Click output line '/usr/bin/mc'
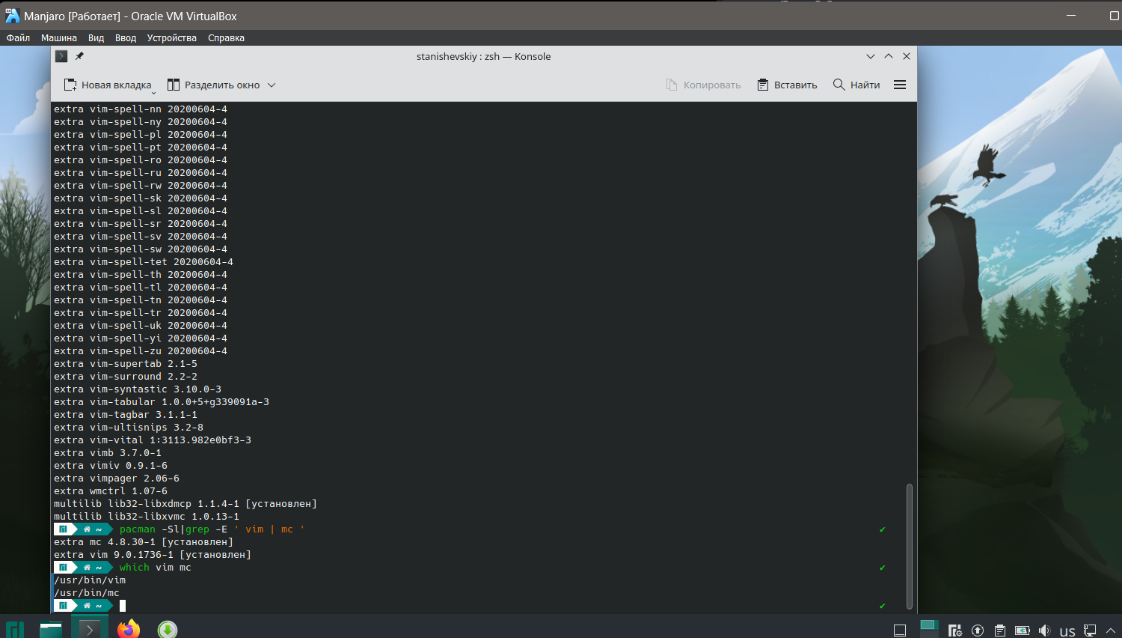 click(x=87, y=593)
